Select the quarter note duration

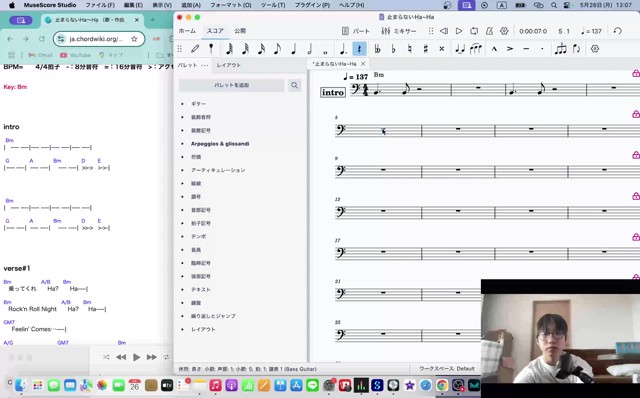click(293, 49)
